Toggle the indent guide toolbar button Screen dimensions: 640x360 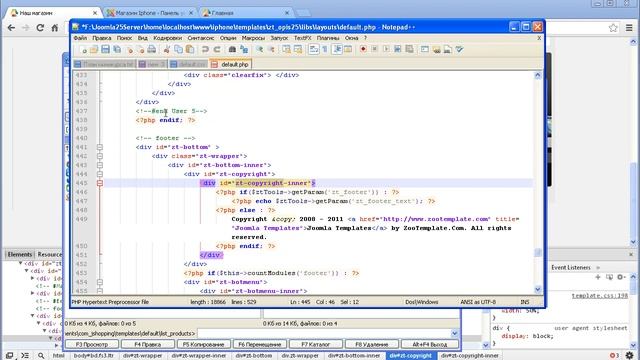tap(337, 49)
